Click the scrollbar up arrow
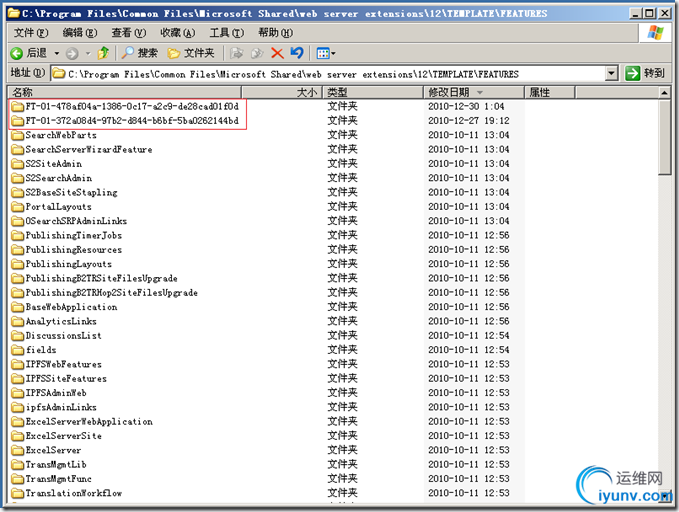 pos(665,92)
